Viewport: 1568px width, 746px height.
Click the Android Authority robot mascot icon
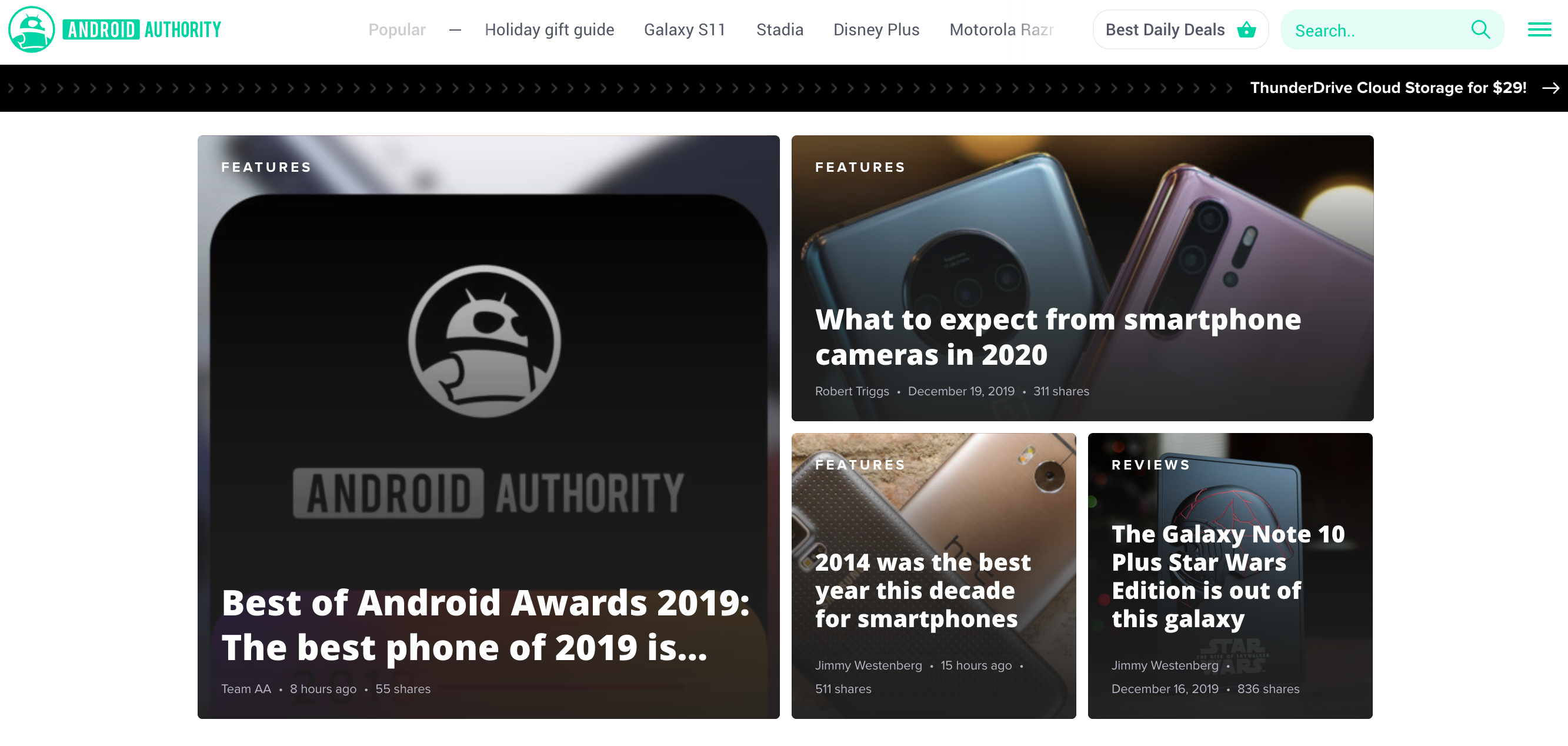[x=31, y=28]
